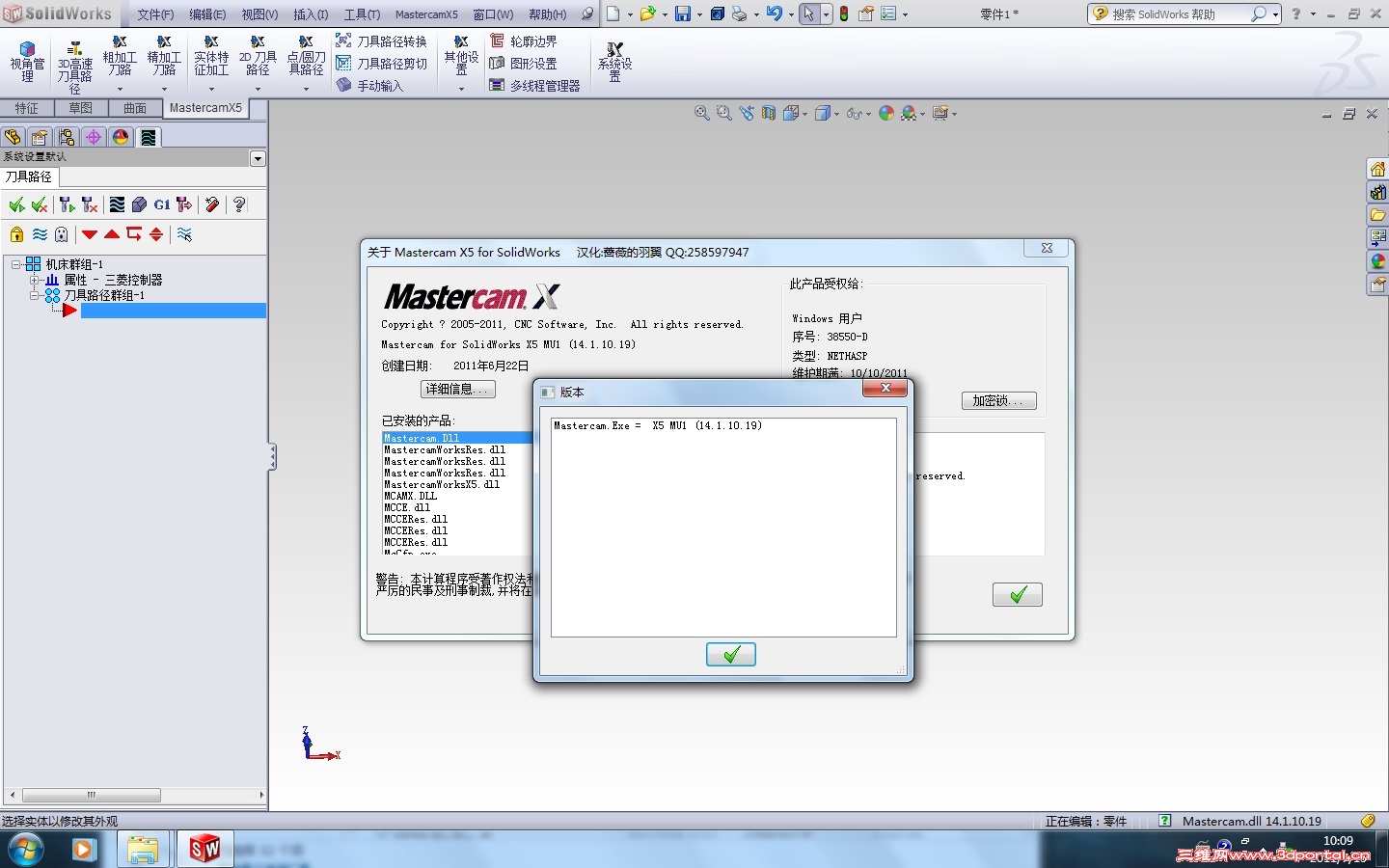The width and height of the screenshot is (1389, 868).
Task: Run backplot of selected operations
Action: (117, 204)
